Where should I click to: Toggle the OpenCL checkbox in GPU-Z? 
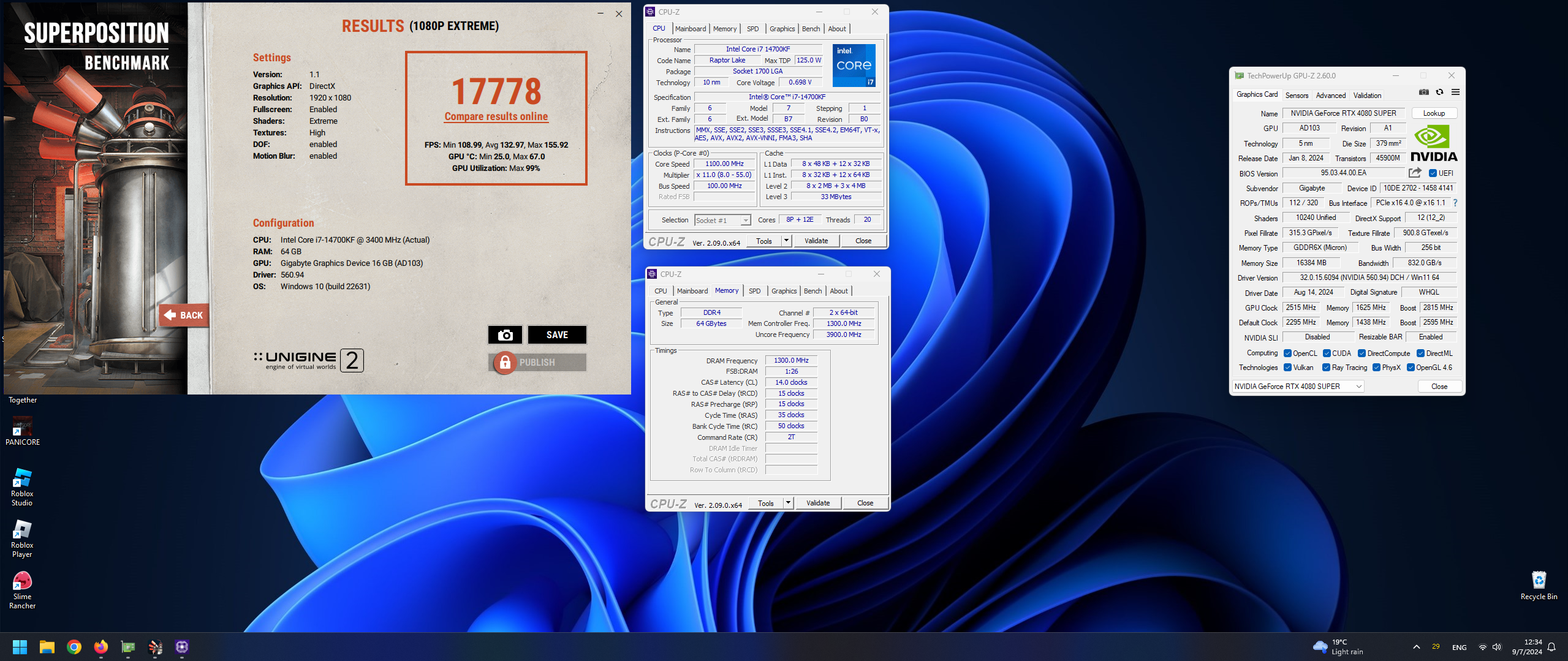pyautogui.click(x=1288, y=353)
